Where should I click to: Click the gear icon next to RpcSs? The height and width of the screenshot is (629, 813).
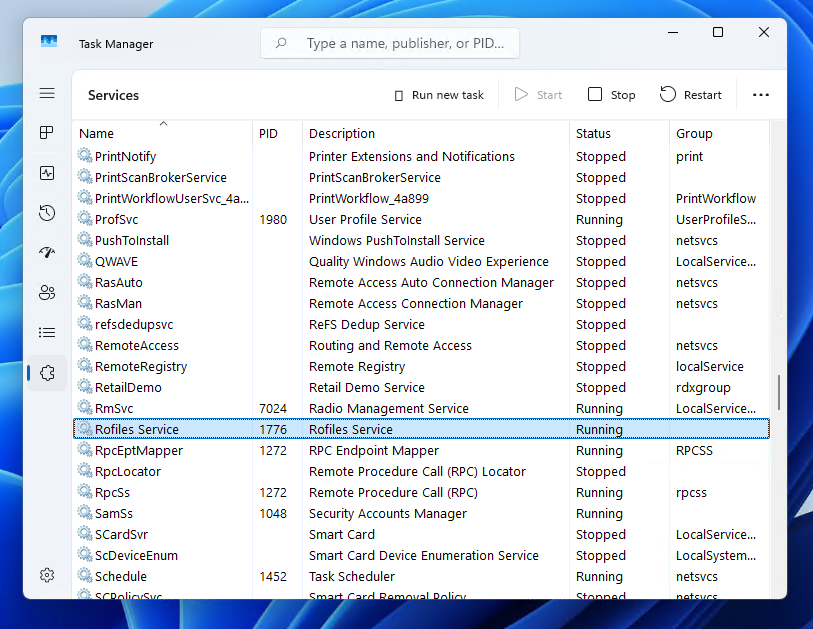85,492
